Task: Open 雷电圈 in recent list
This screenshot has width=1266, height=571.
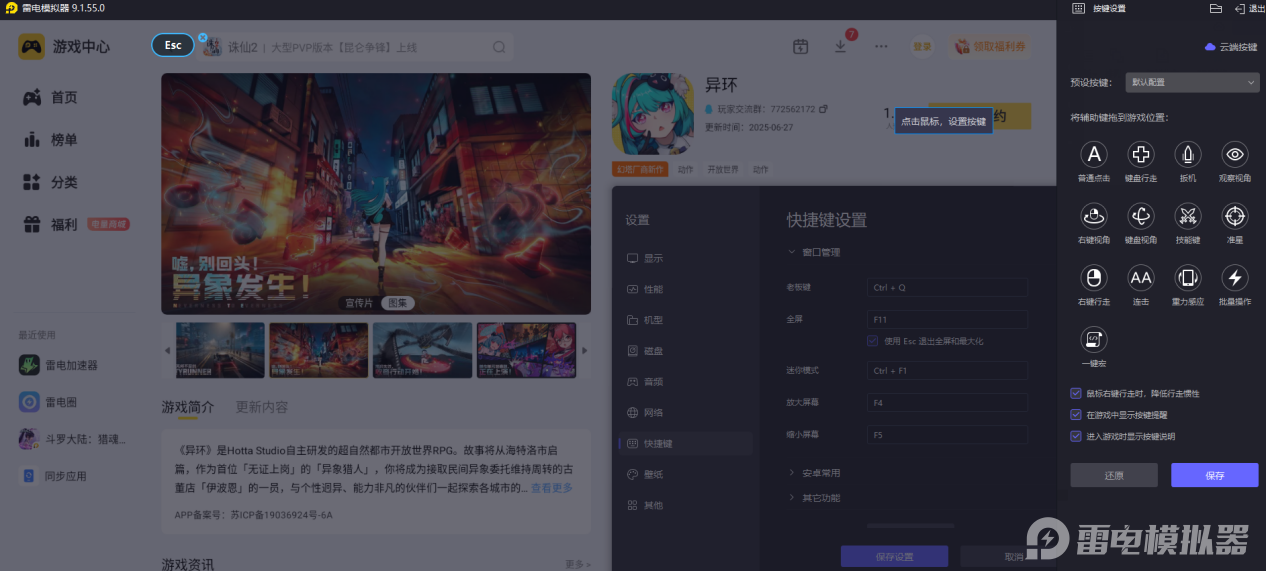Action: [x=48, y=402]
